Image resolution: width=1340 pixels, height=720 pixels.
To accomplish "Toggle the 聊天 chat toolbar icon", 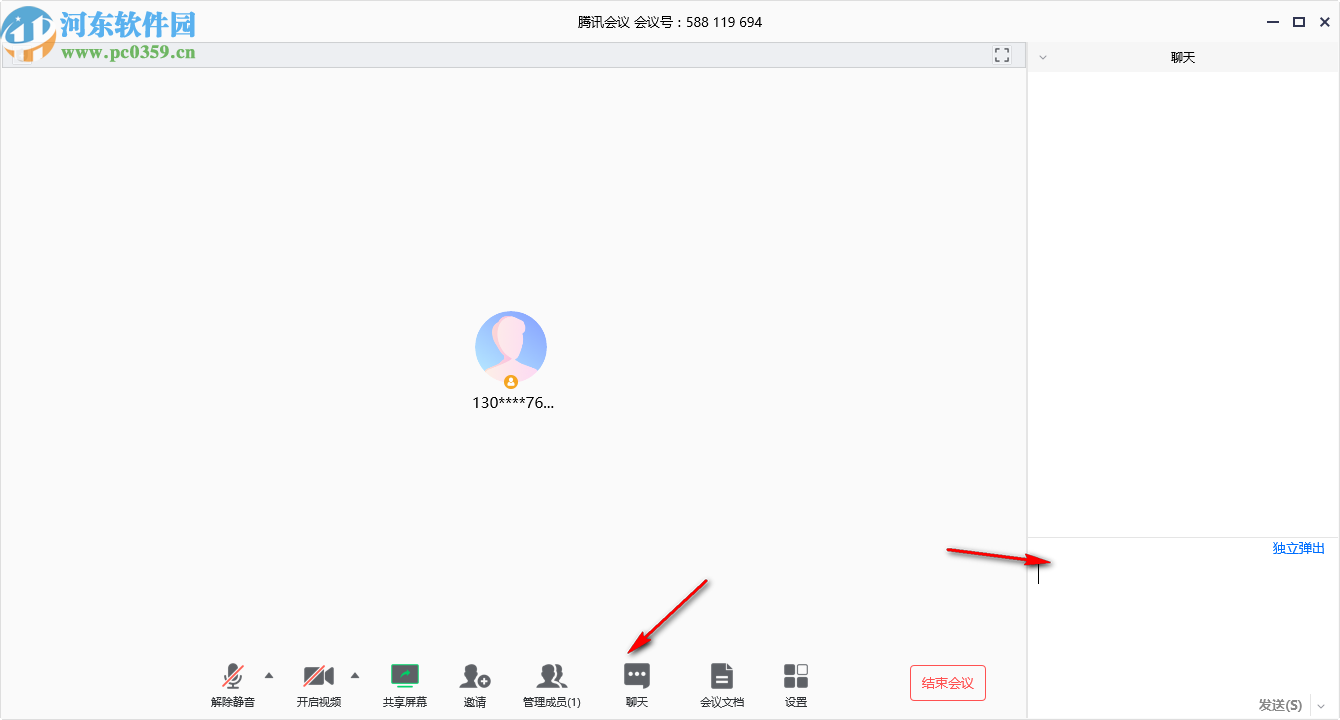I will (x=637, y=685).
